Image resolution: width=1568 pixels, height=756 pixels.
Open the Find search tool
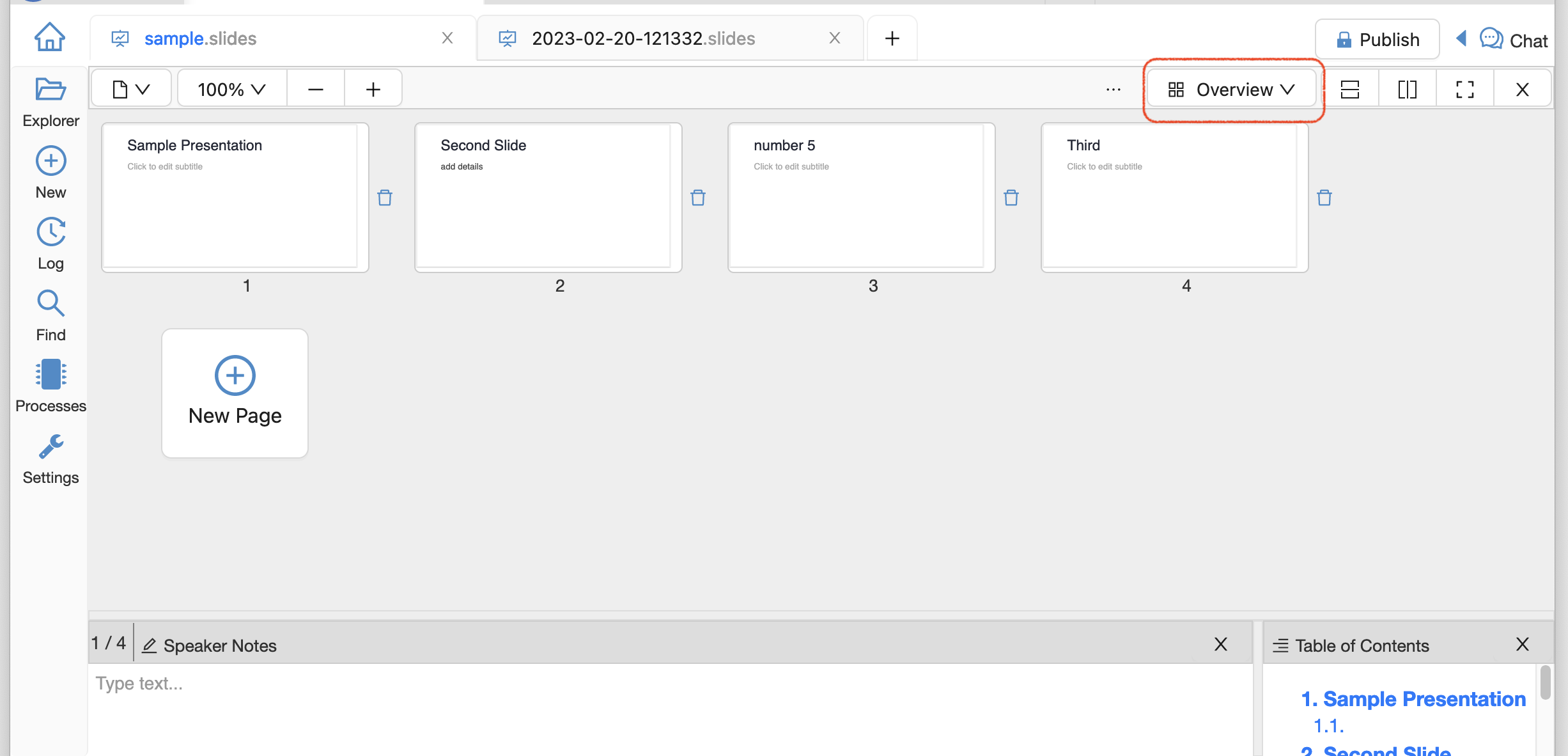tap(50, 315)
